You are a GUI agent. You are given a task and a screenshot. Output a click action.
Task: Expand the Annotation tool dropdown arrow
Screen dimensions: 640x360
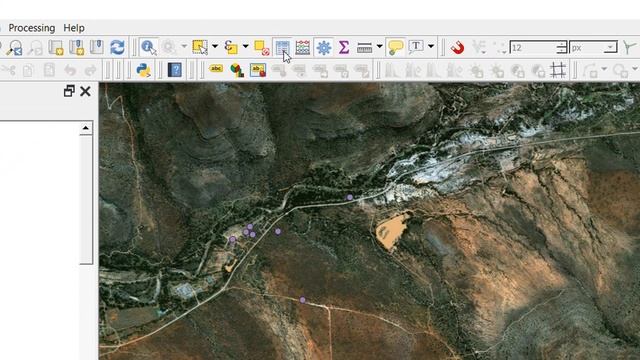[x=431, y=46]
